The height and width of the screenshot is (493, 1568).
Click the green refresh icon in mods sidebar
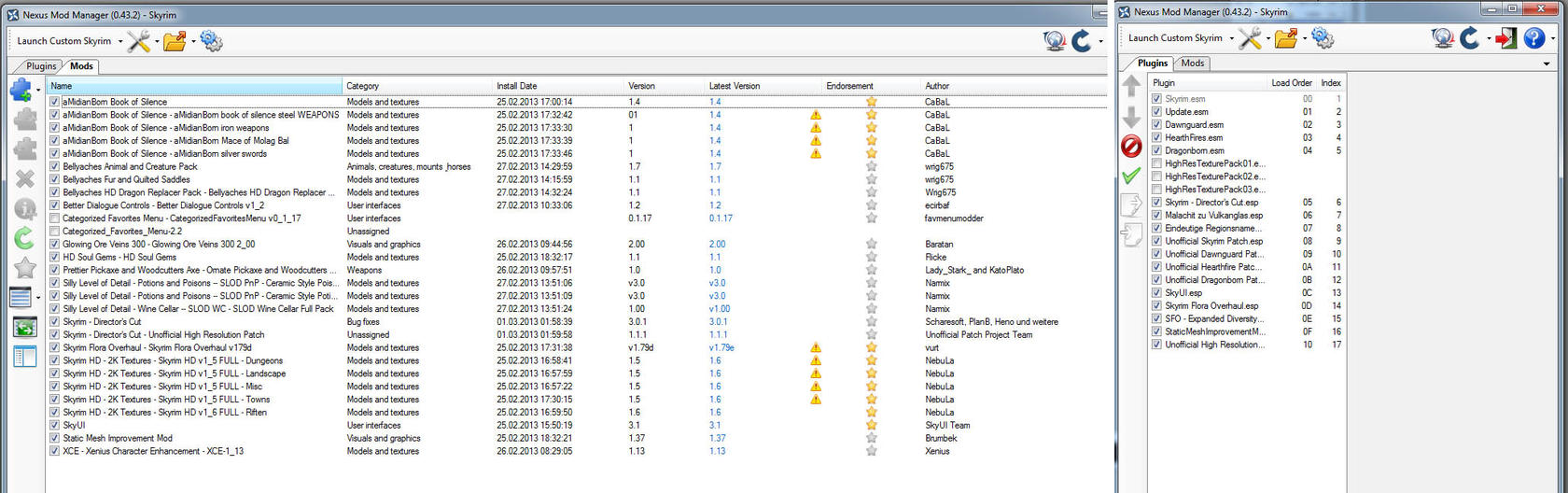tap(24, 239)
